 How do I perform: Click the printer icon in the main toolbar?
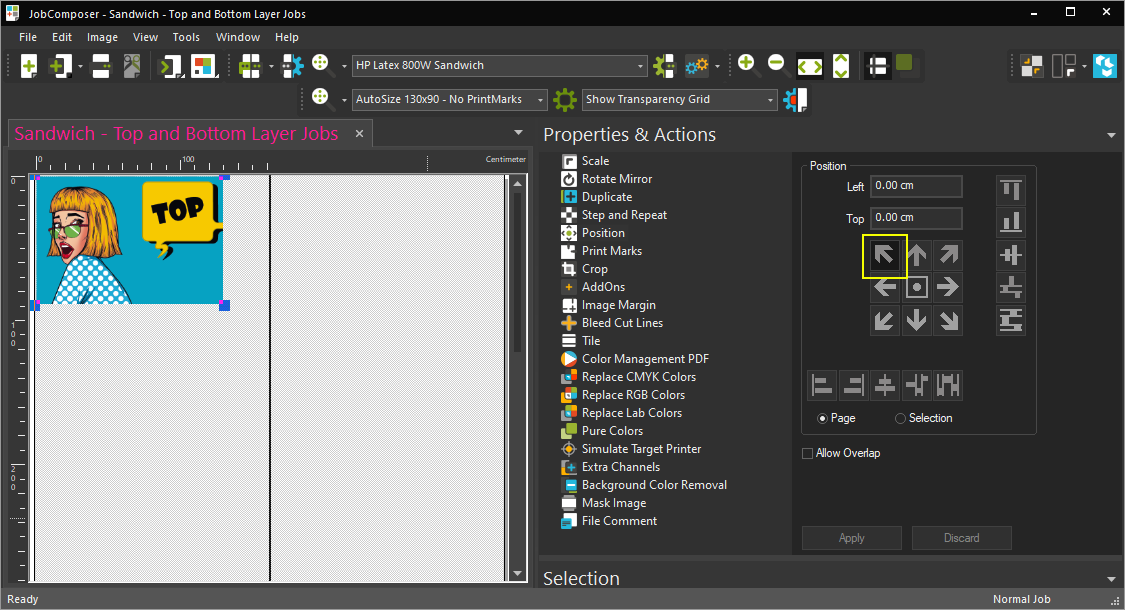[x=101, y=66]
